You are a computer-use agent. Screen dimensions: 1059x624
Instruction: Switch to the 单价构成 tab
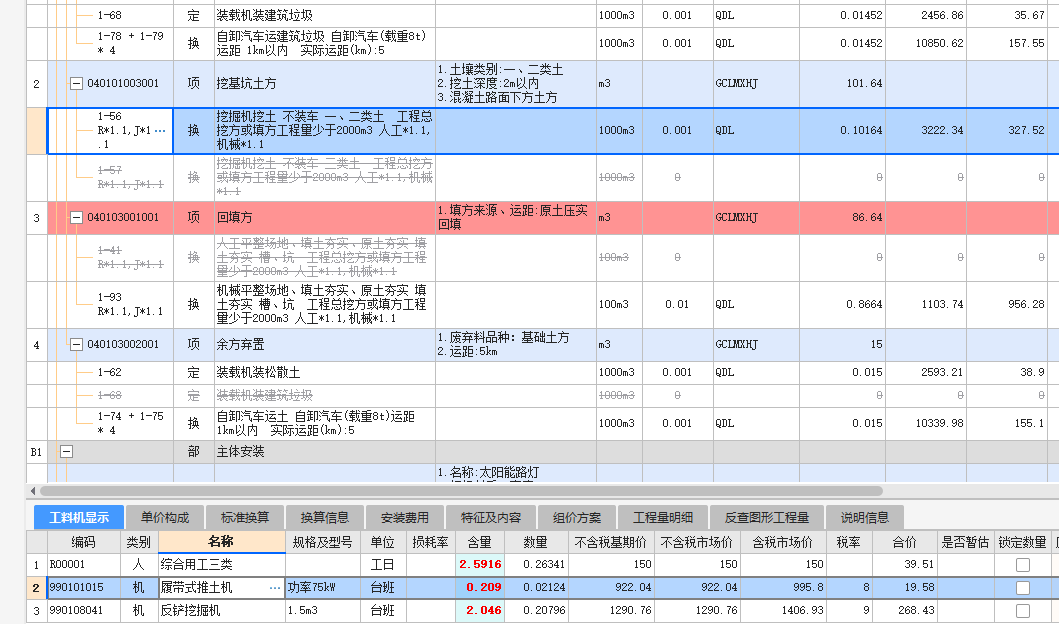pos(165,518)
